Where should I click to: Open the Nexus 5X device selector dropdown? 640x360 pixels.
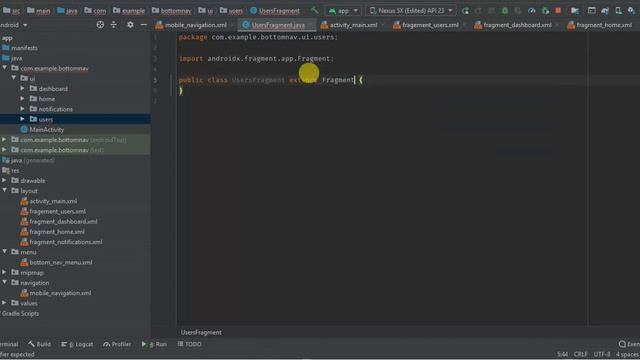411,11
